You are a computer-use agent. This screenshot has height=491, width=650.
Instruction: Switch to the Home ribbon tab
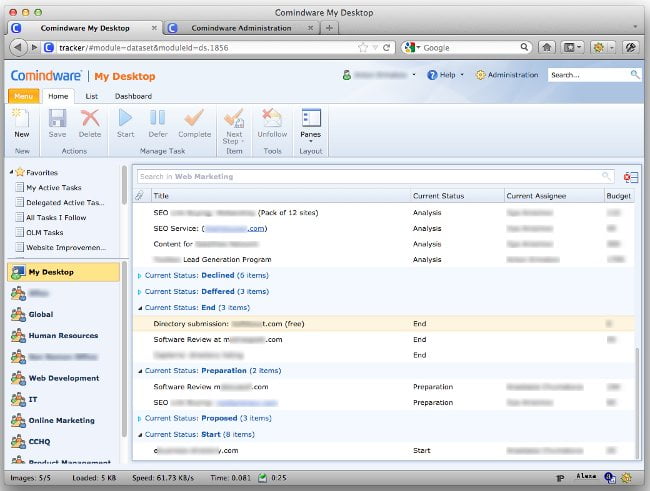point(58,96)
